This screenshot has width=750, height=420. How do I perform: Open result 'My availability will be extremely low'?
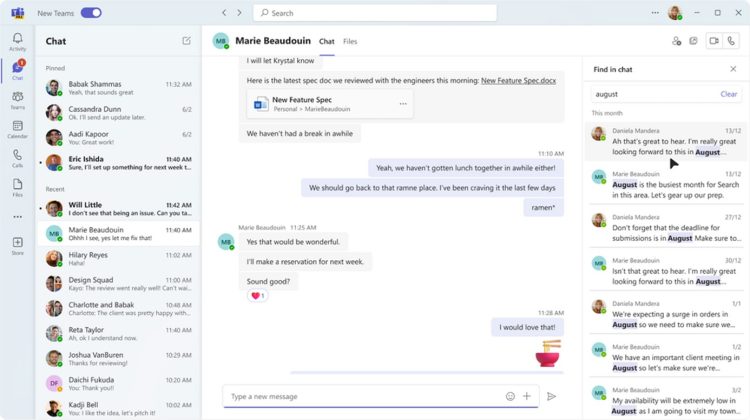tap(666, 401)
